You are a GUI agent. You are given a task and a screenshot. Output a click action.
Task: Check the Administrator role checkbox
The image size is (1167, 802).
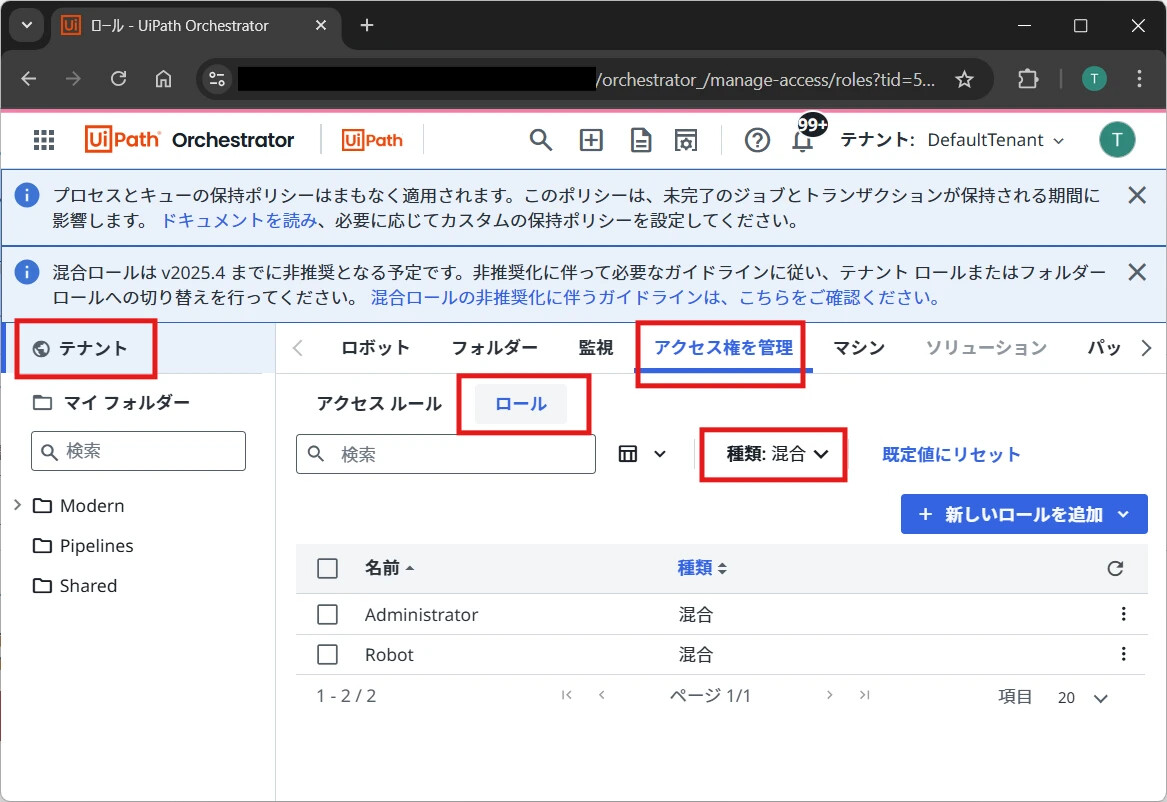point(327,615)
